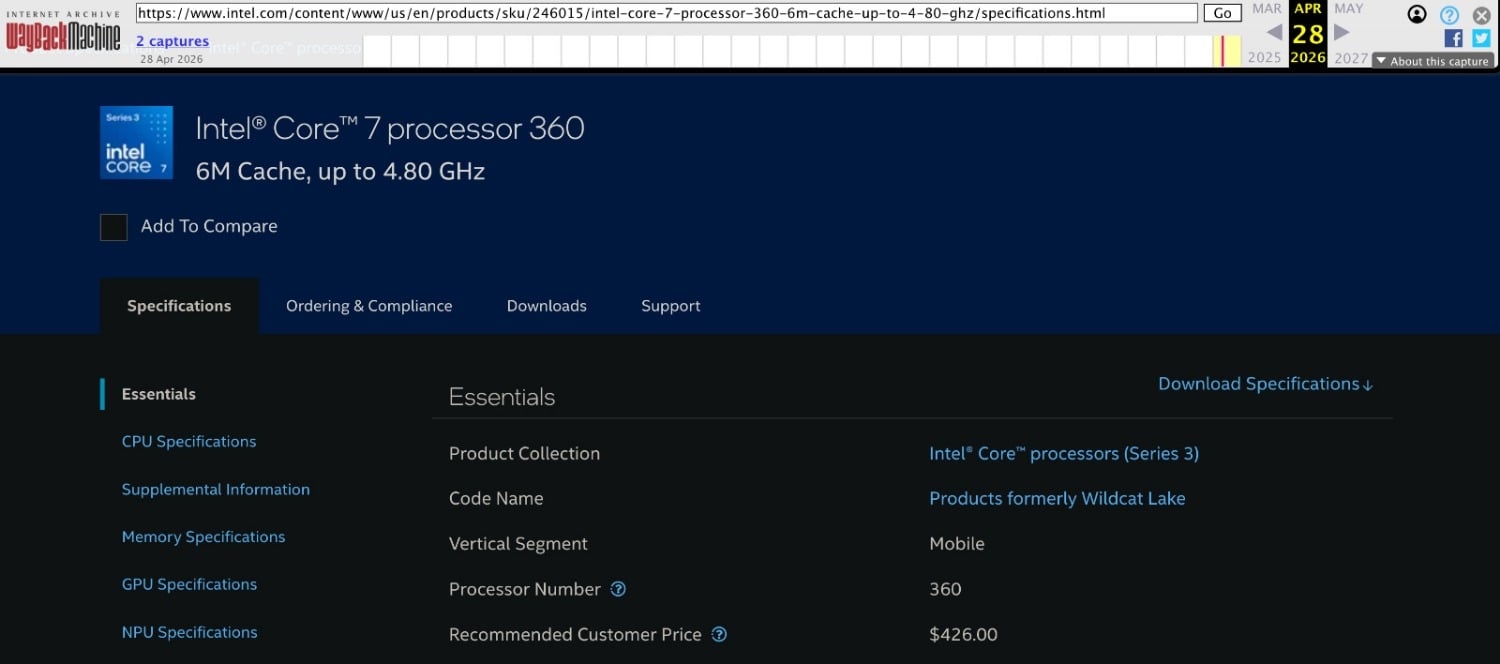Expand the About this capture dropdown

1433,61
